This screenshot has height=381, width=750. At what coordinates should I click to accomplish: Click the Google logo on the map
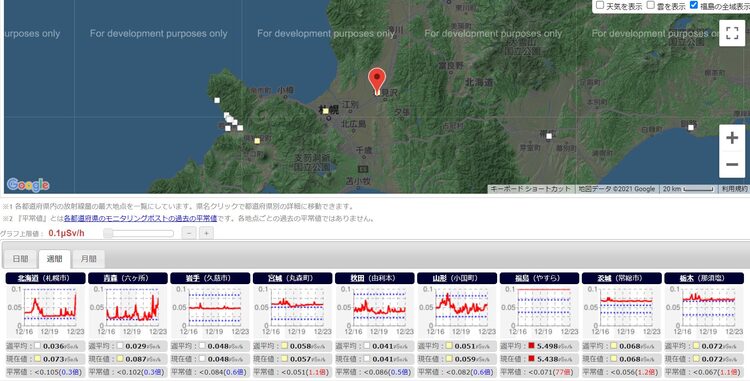28,185
